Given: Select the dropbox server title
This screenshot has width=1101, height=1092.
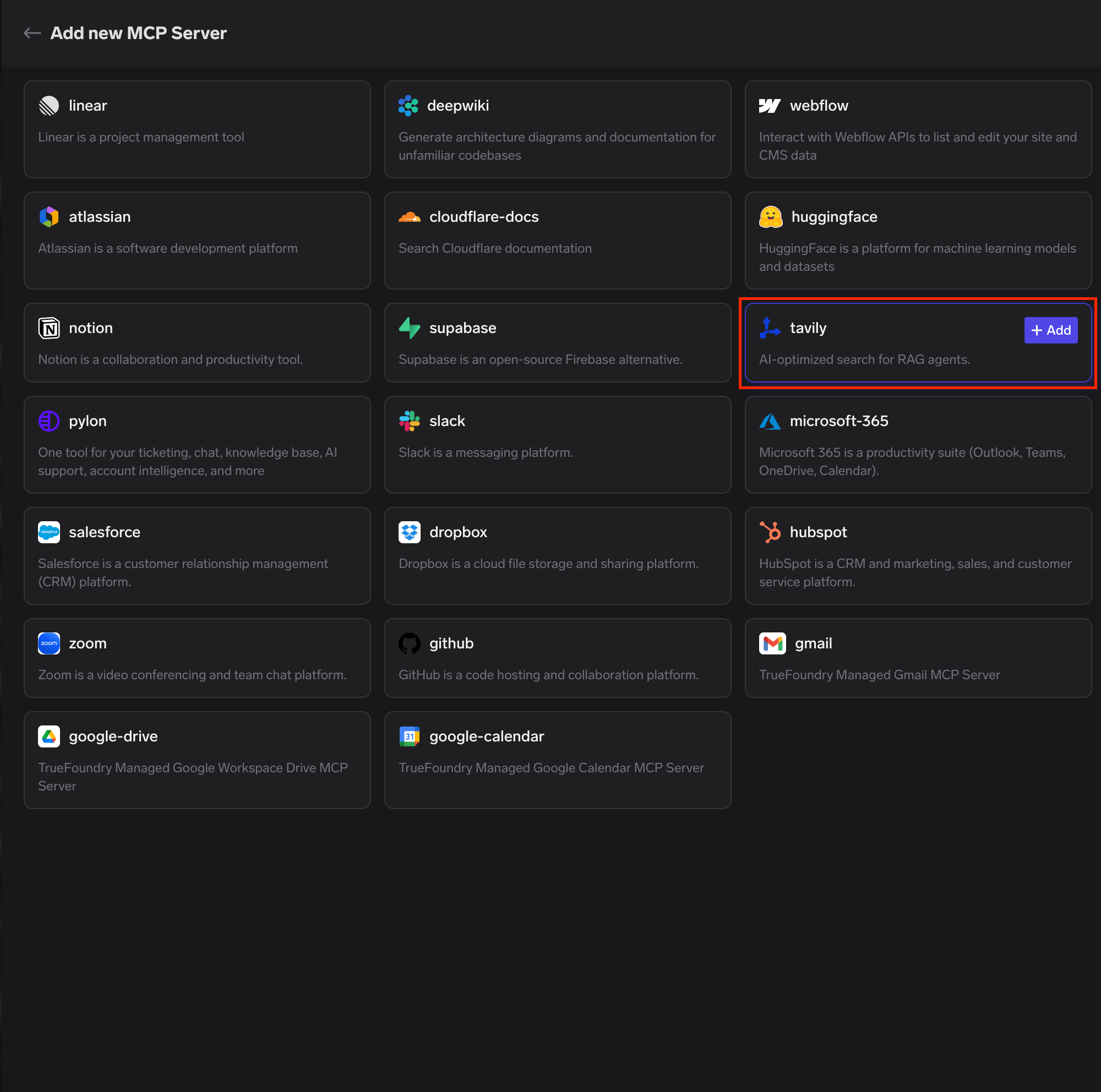Looking at the screenshot, I should (457, 532).
